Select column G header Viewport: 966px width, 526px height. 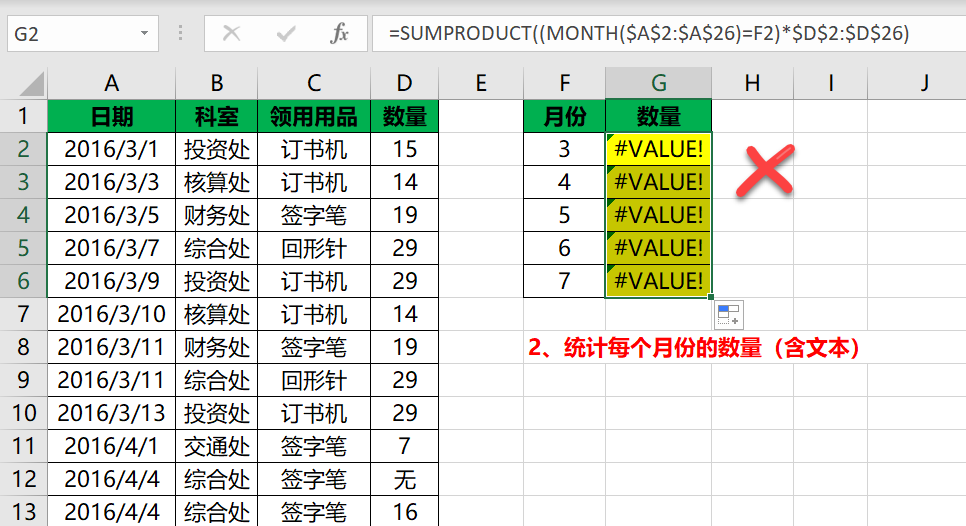pos(659,83)
